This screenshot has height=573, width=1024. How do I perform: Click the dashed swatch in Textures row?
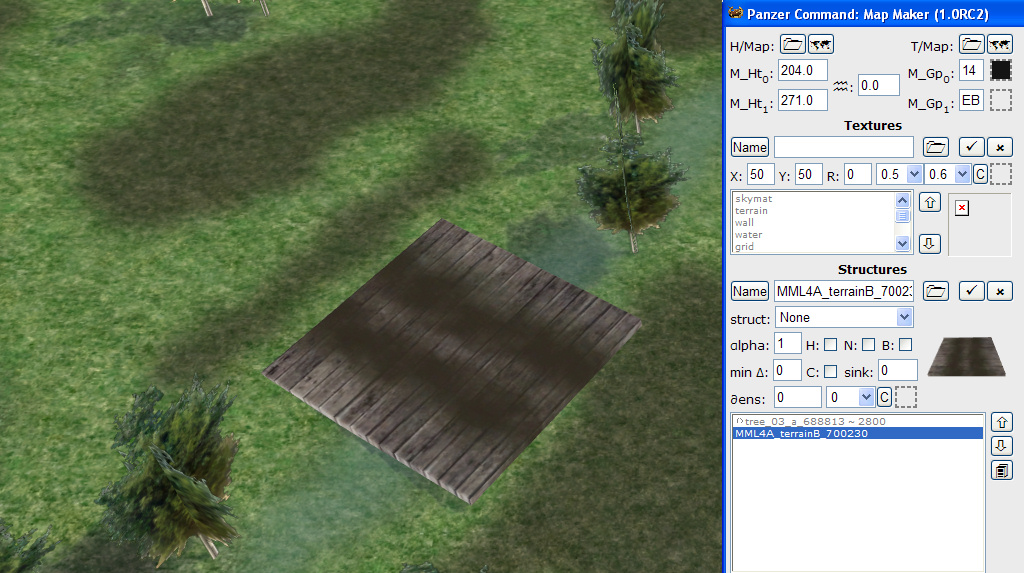pyautogui.click(x=1000, y=174)
